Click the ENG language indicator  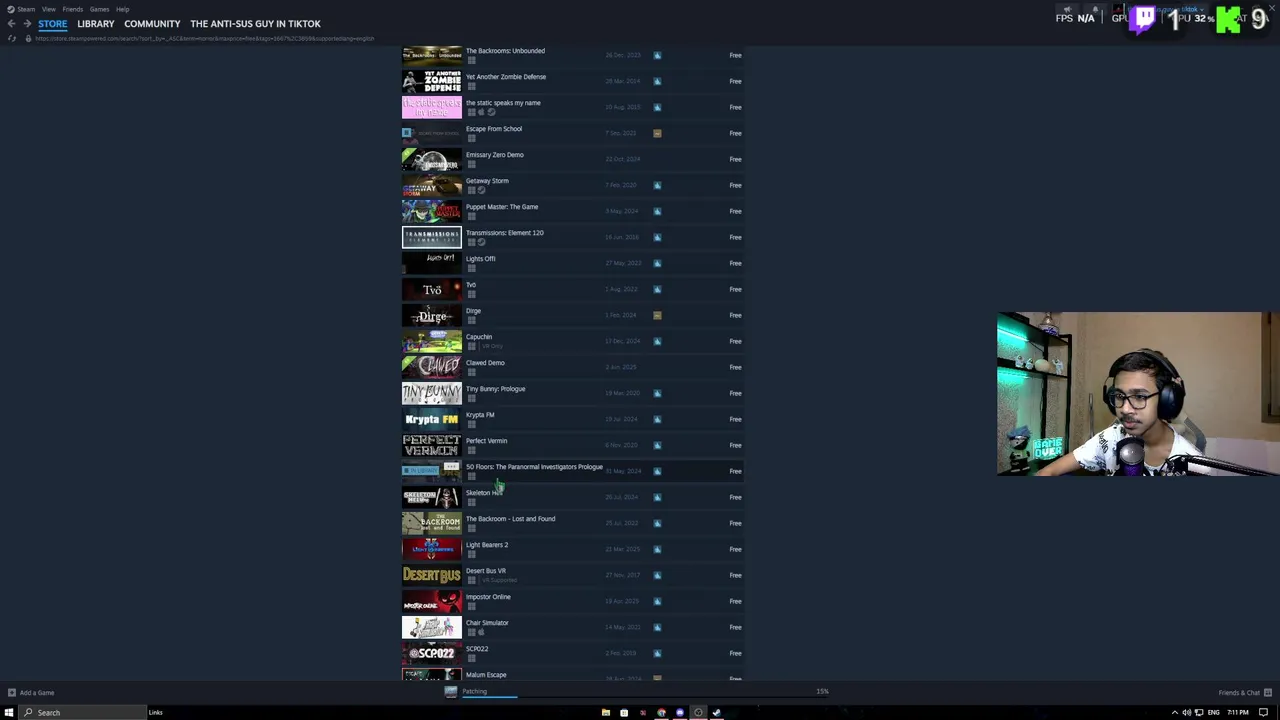coord(1213,712)
